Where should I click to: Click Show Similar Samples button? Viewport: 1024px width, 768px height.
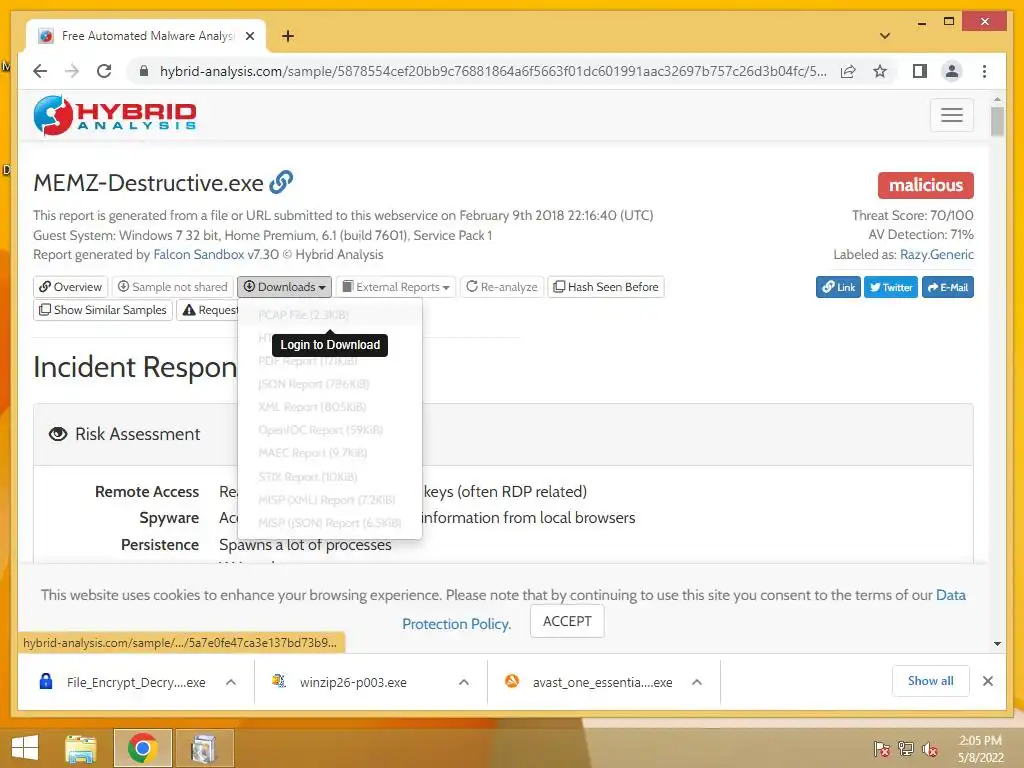pyautogui.click(x=103, y=310)
